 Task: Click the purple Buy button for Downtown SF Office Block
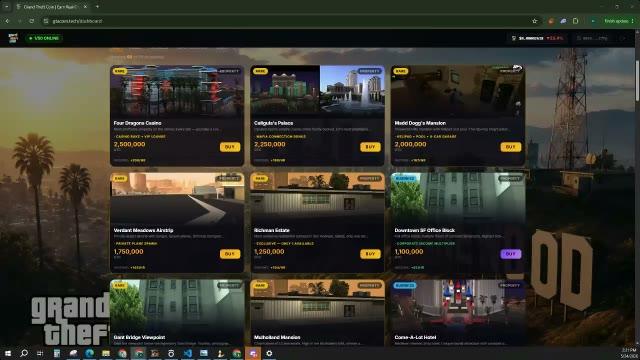coord(511,254)
